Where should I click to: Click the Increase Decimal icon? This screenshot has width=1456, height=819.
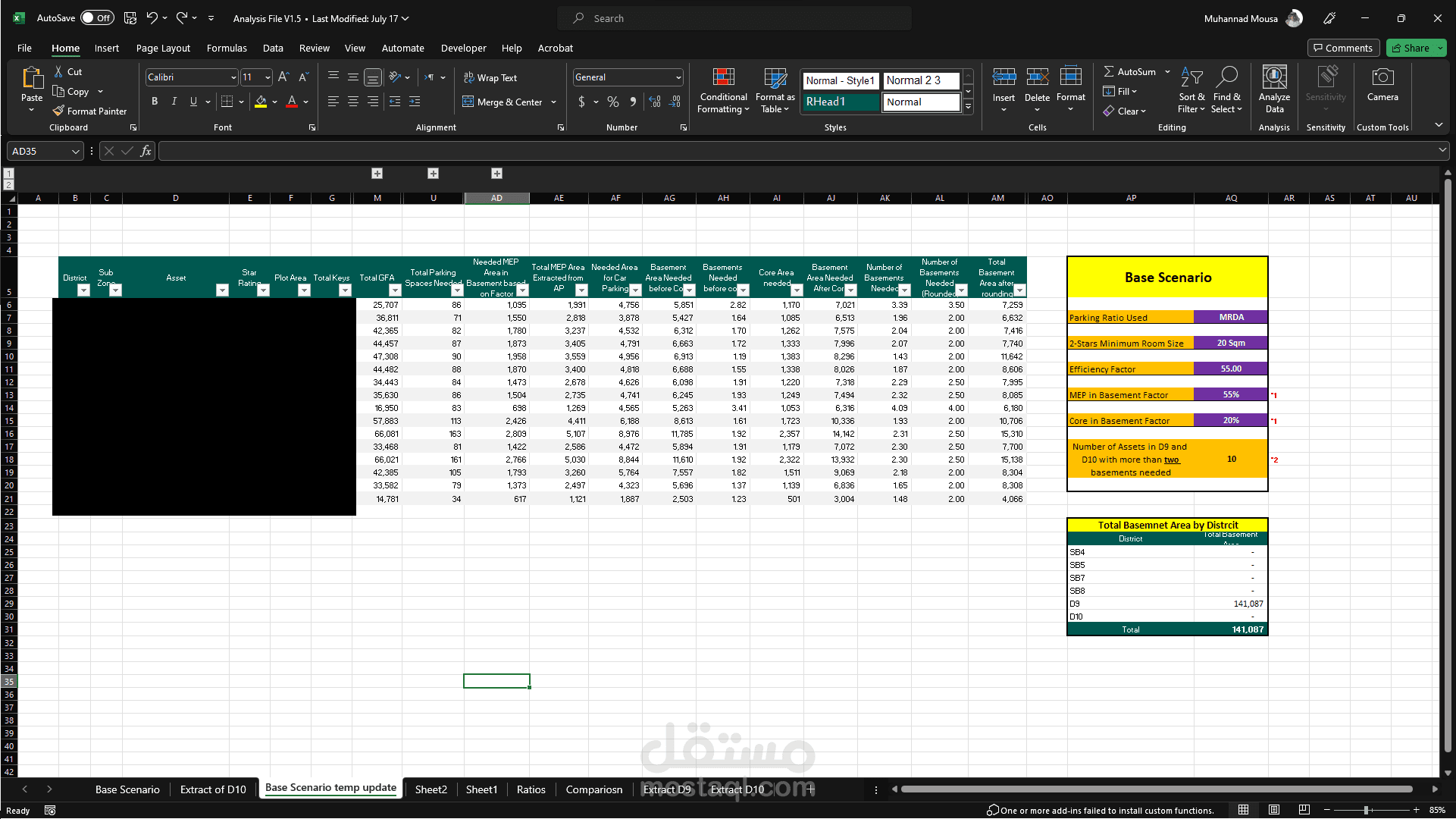click(655, 102)
